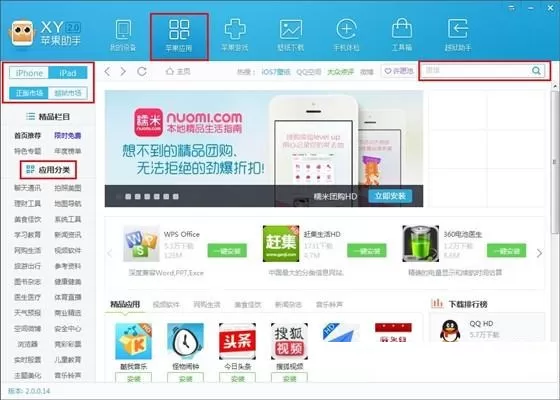Open the 赶集生活HD green app icon
Viewport: 560px width, 400px height.
tap(281, 244)
